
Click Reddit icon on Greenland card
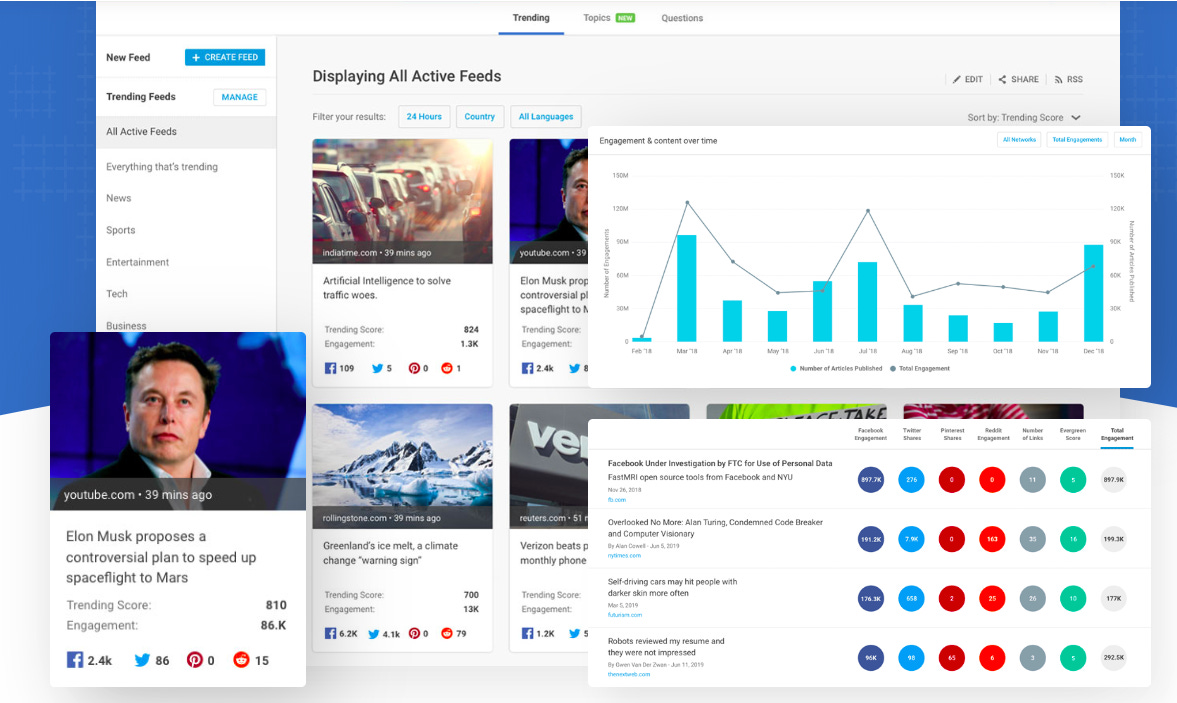447,633
